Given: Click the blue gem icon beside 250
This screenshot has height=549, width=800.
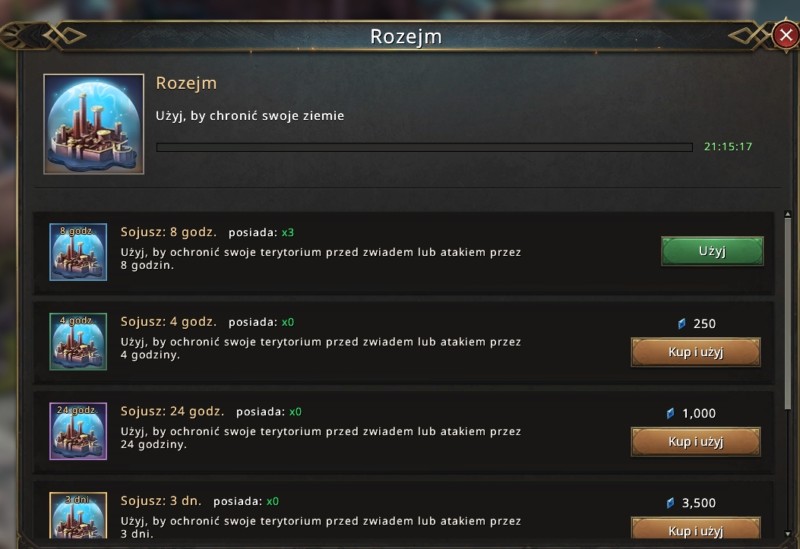Looking at the screenshot, I should 682,323.
